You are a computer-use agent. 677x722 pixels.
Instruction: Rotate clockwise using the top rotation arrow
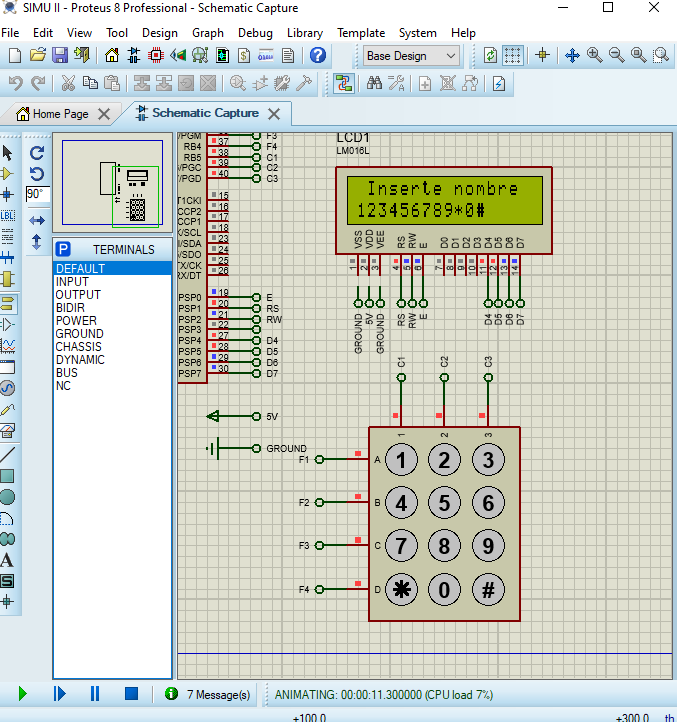[x=37, y=152]
